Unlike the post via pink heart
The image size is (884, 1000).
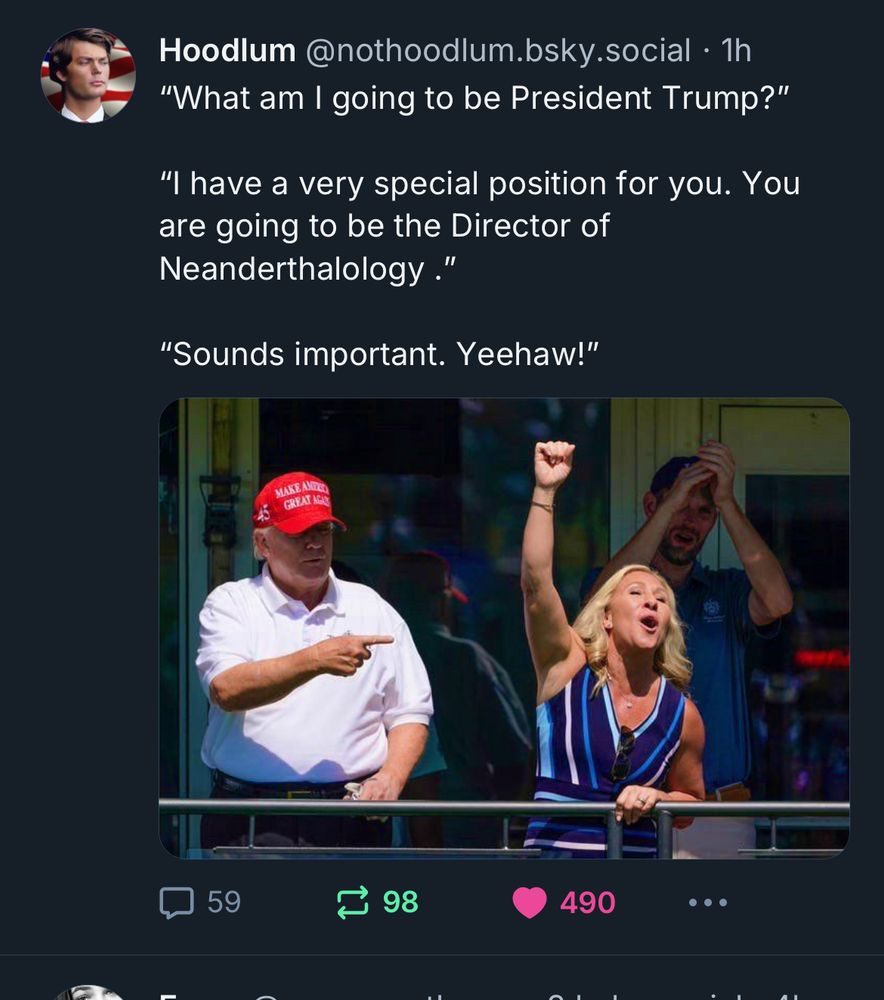pos(529,902)
